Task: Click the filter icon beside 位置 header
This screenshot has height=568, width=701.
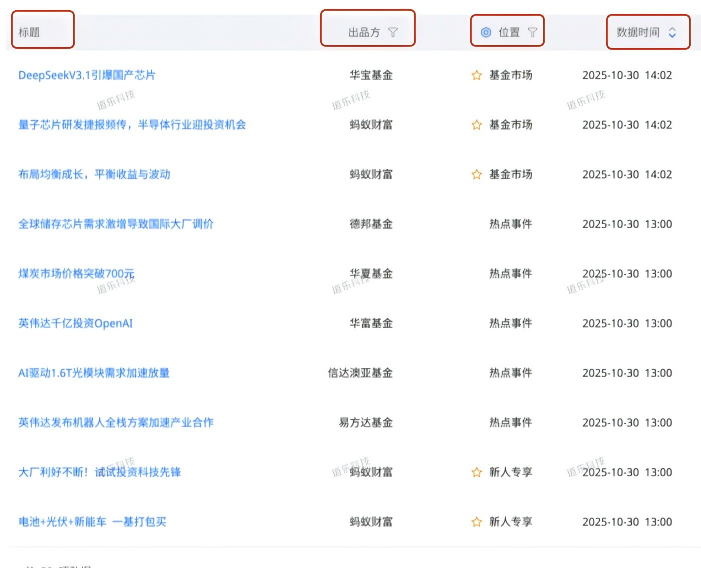Action: tap(532, 32)
